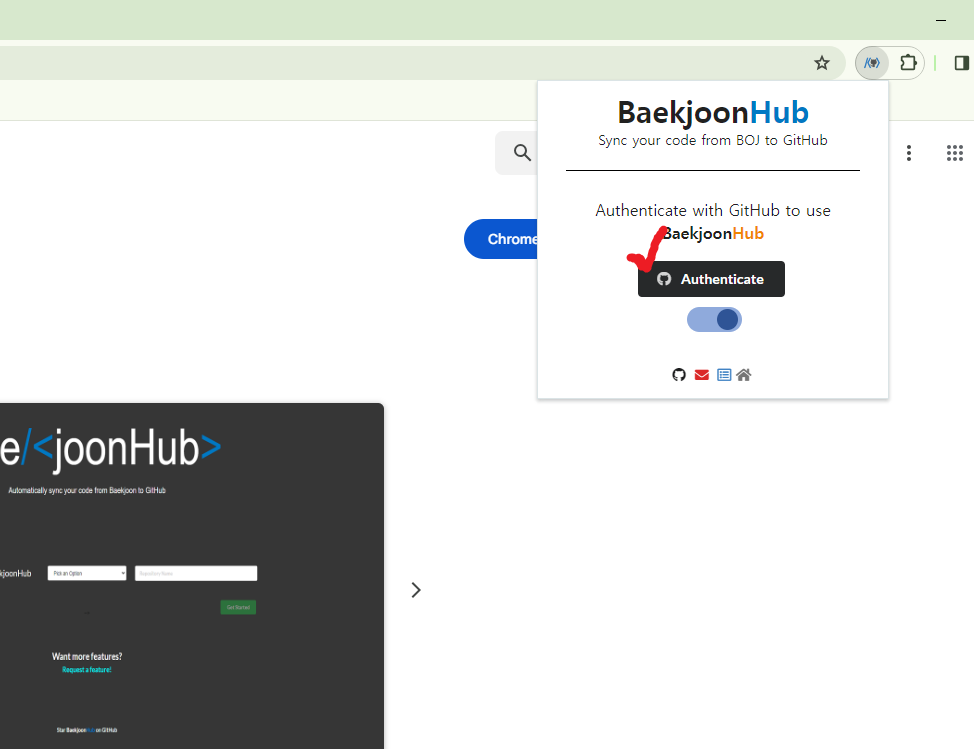
Task: Open the blue list icon in popup
Action: (724, 374)
